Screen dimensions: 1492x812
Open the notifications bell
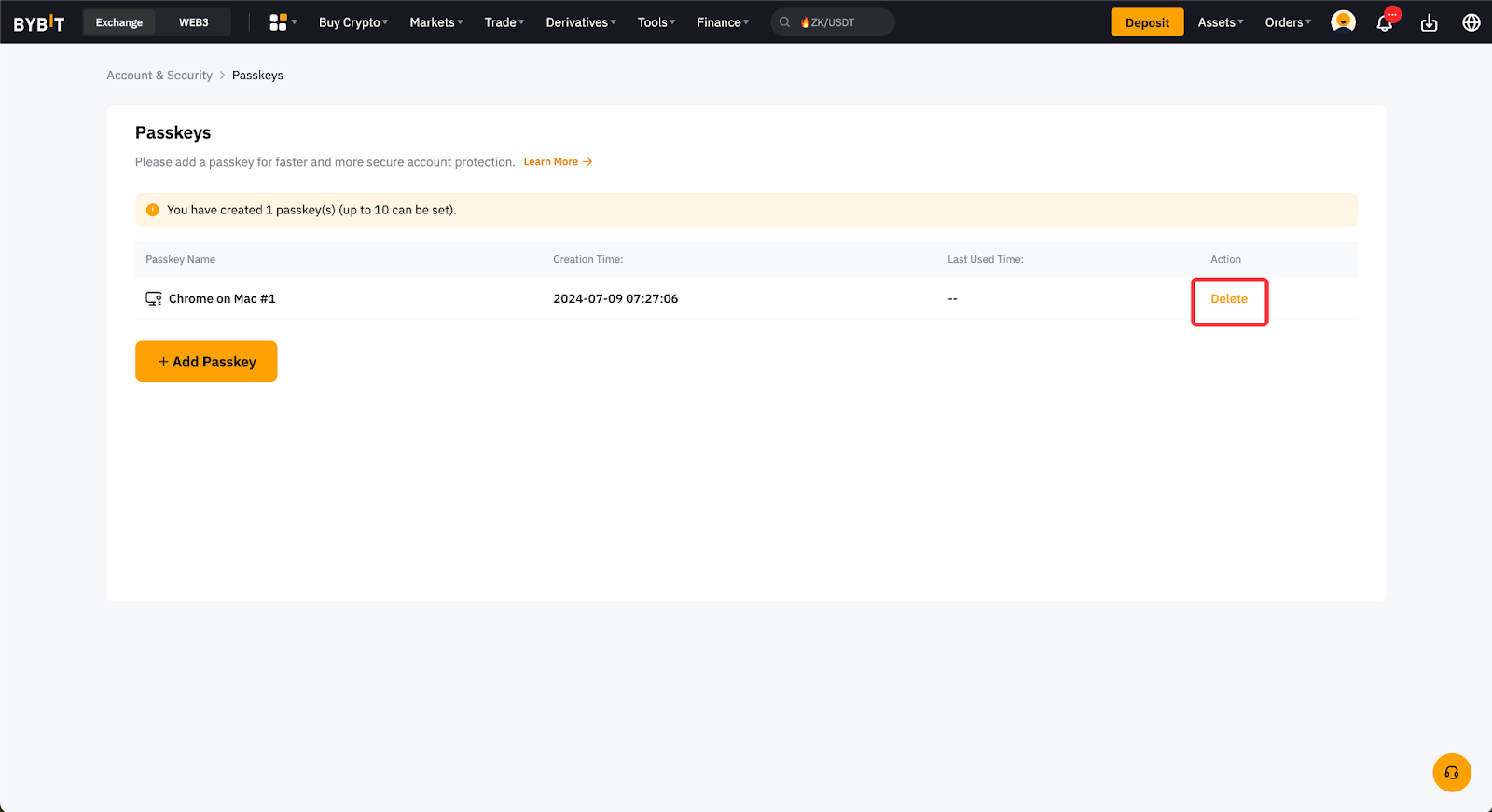pyautogui.click(x=1385, y=23)
